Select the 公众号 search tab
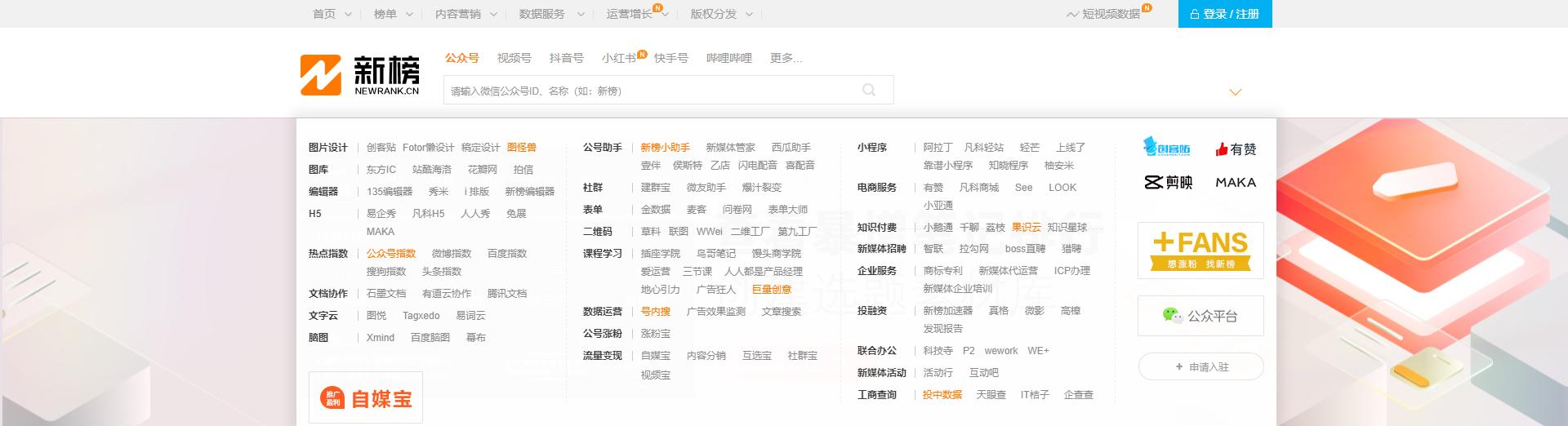Image resolution: width=1568 pixels, height=426 pixels. 462,58
